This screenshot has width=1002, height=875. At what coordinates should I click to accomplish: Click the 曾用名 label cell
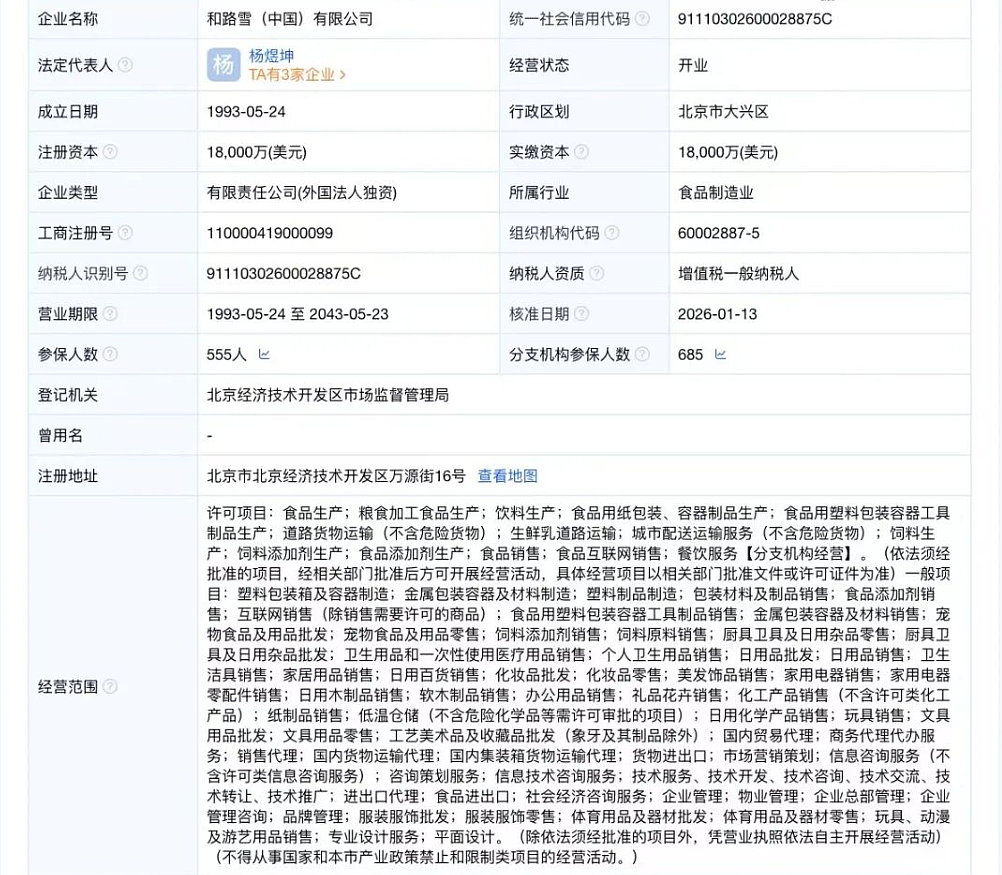[112, 435]
